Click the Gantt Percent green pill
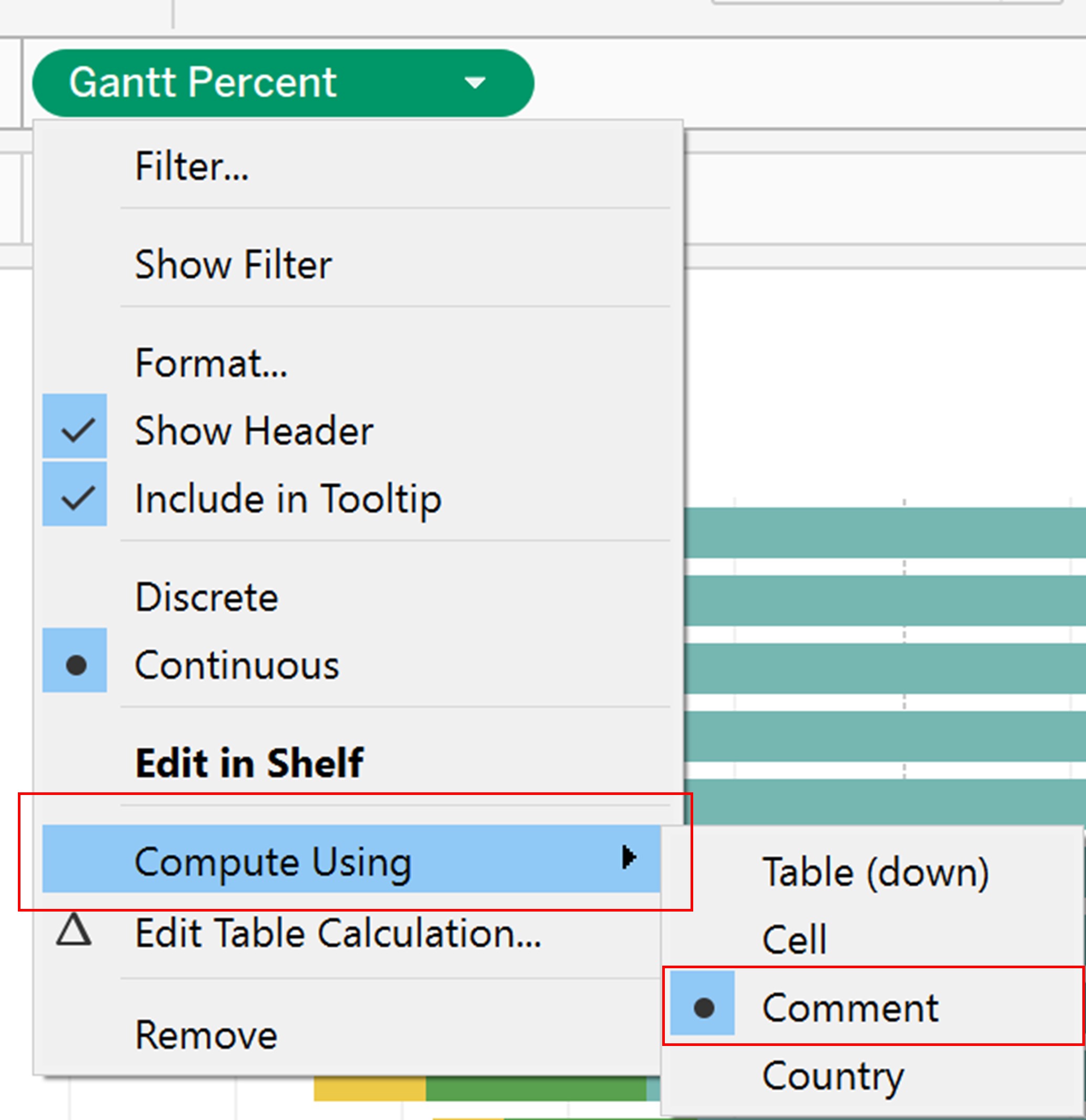1086x1120 pixels. (x=228, y=83)
